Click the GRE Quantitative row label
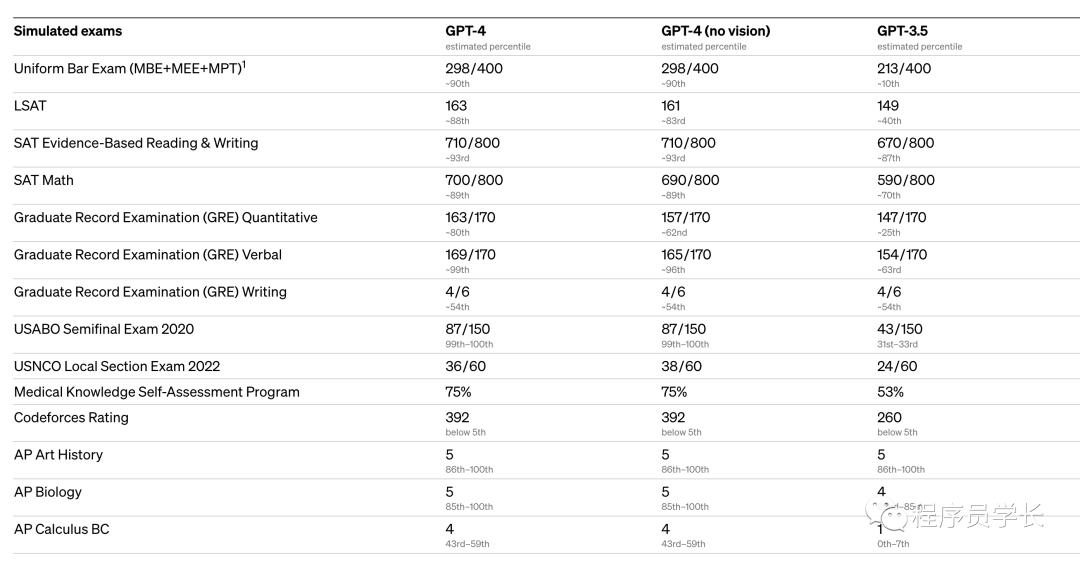The width and height of the screenshot is (1080, 563). click(166, 217)
